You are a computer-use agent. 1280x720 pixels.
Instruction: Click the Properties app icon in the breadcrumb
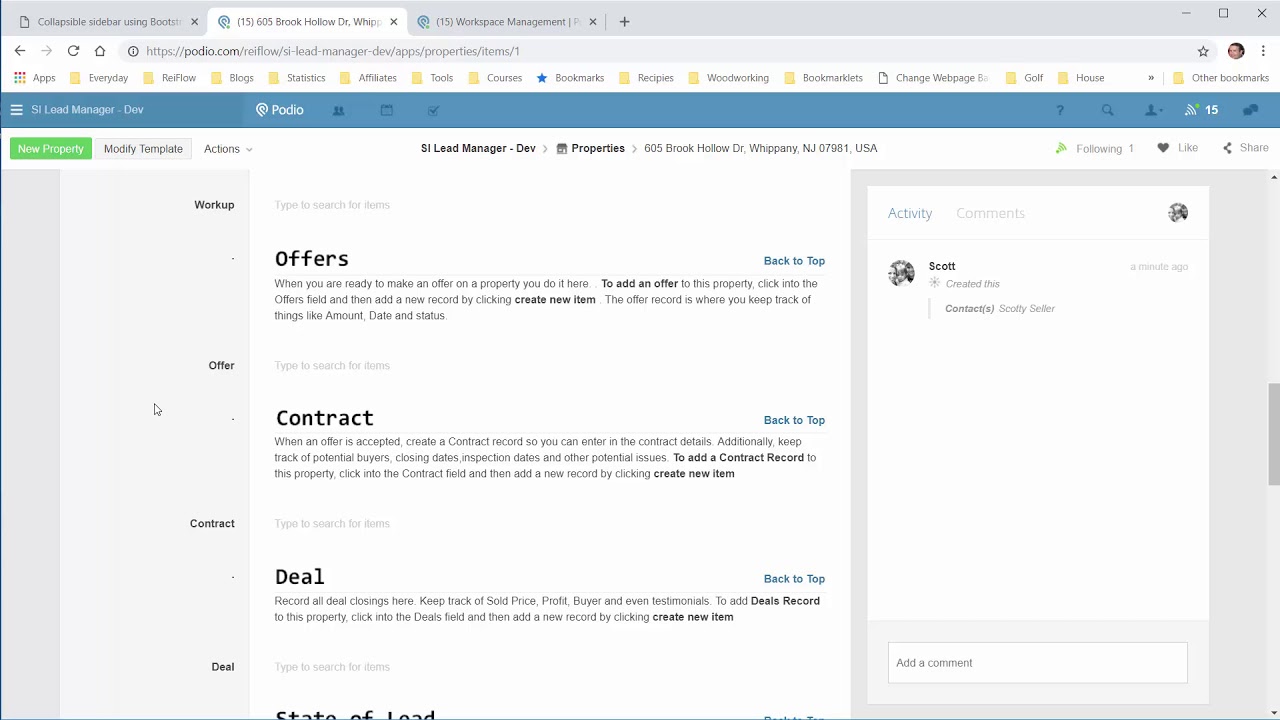pyautogui.click(x=562, y=148)
